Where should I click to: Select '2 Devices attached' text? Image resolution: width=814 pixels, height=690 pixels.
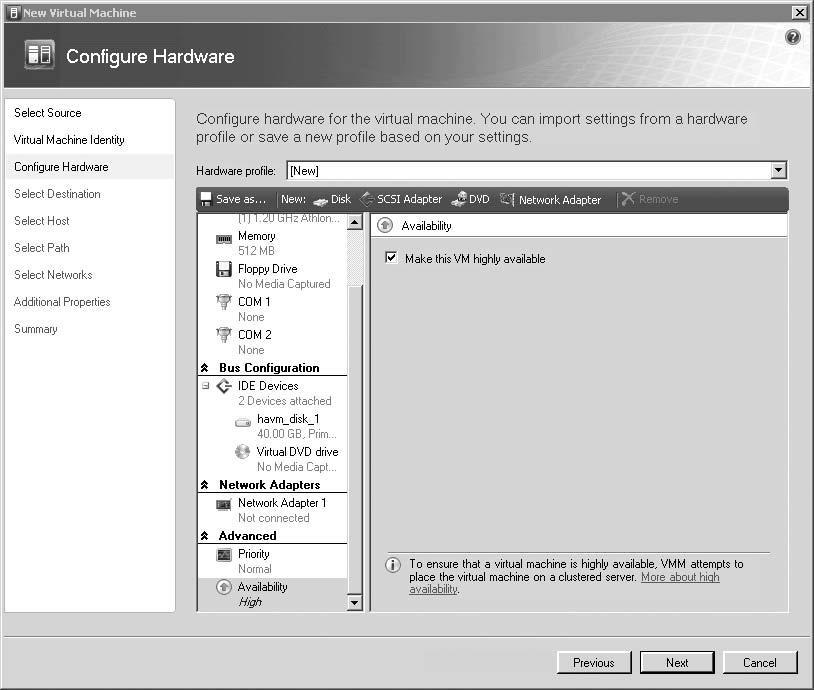point(284,401)
